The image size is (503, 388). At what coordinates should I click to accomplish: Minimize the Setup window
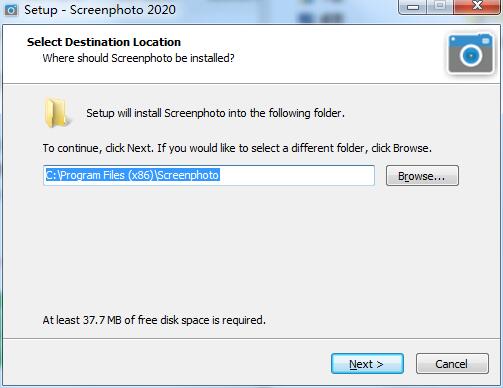pyautogui.click(x=413, y=7)
